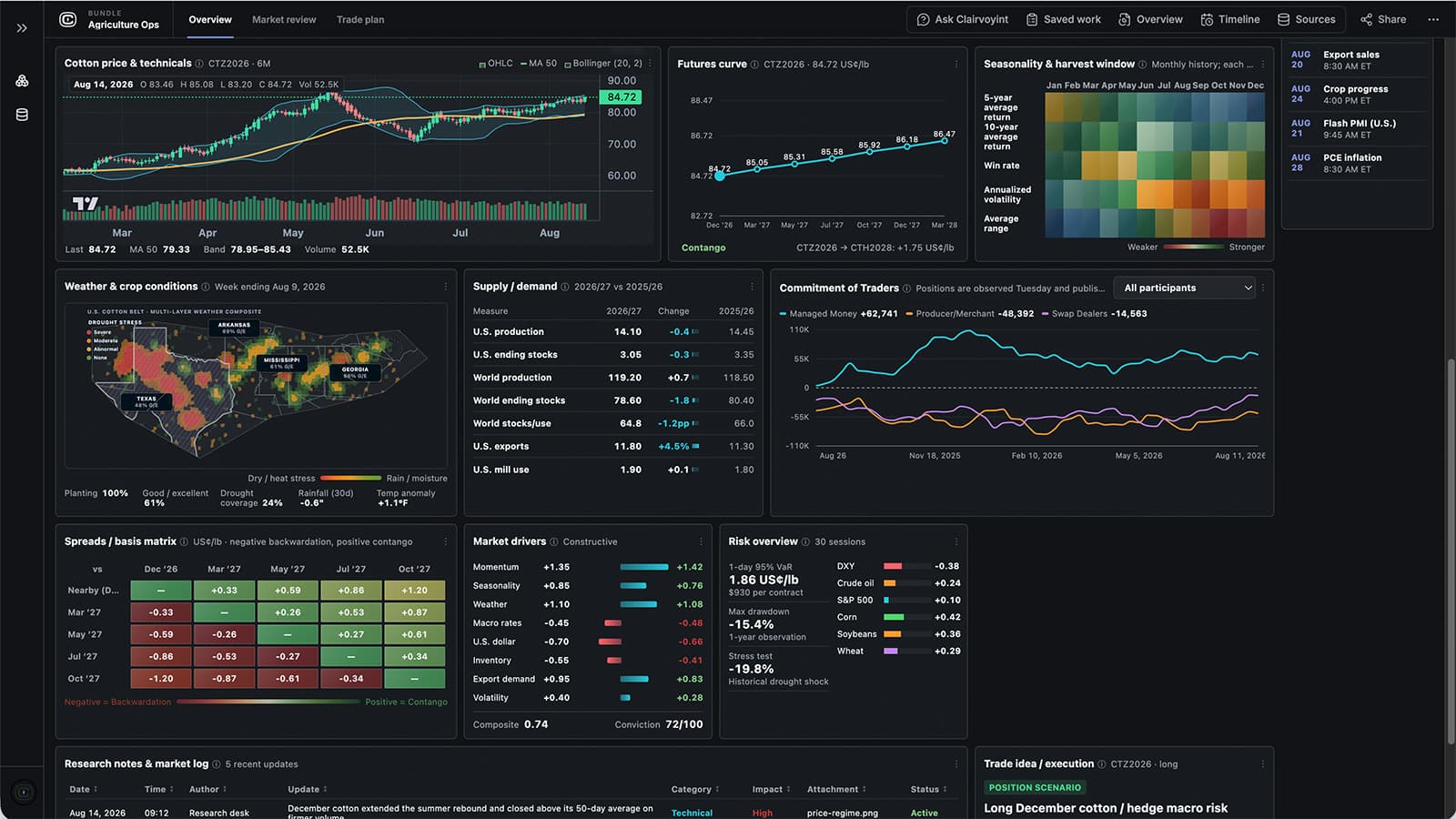Toggle the OHLC series in chart legend
The image size is (1456, 819).
[496, 64]
